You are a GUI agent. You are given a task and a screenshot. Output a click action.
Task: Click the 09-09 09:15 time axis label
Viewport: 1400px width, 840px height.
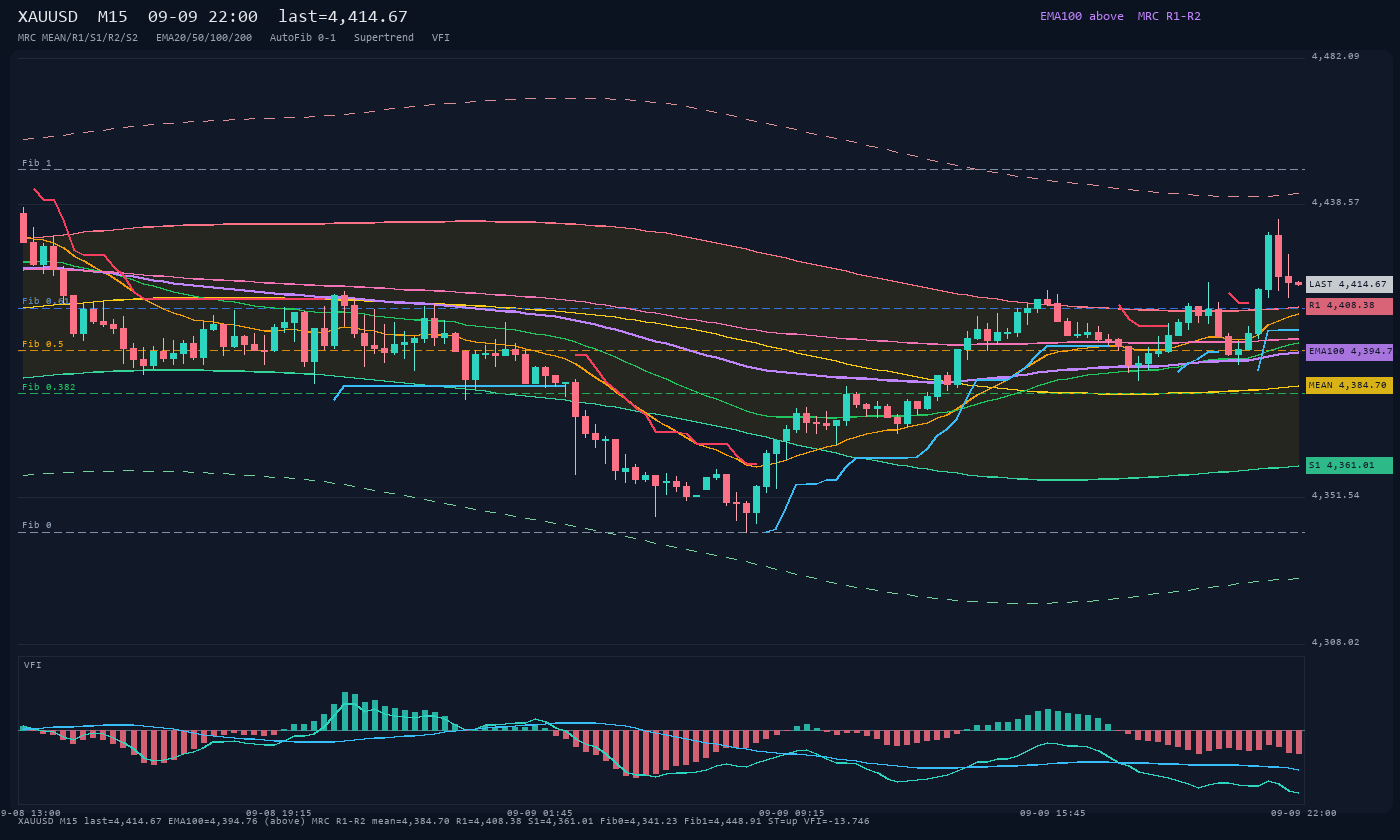point(792,813)
